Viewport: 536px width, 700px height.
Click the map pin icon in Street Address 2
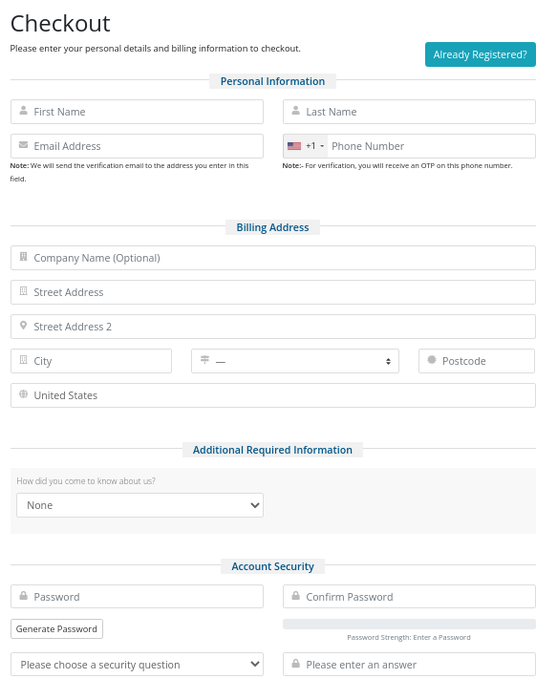(x=23, y=325)
